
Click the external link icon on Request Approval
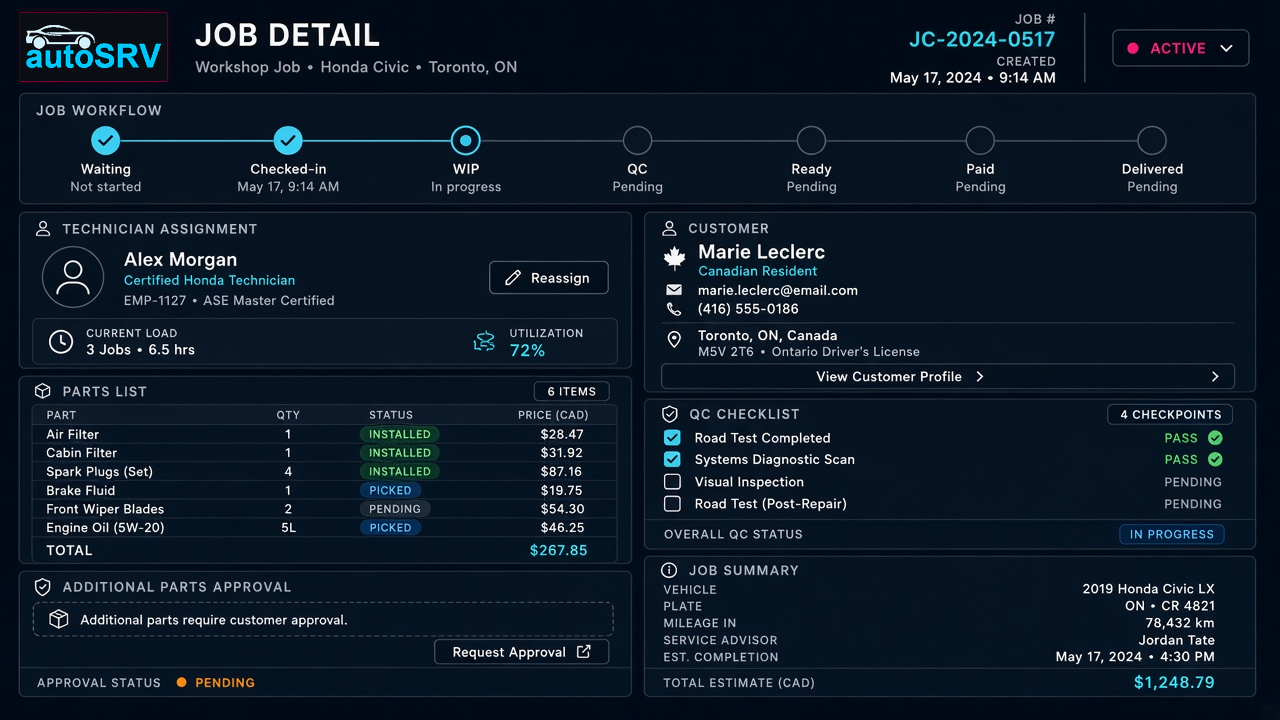coord(584,652)
